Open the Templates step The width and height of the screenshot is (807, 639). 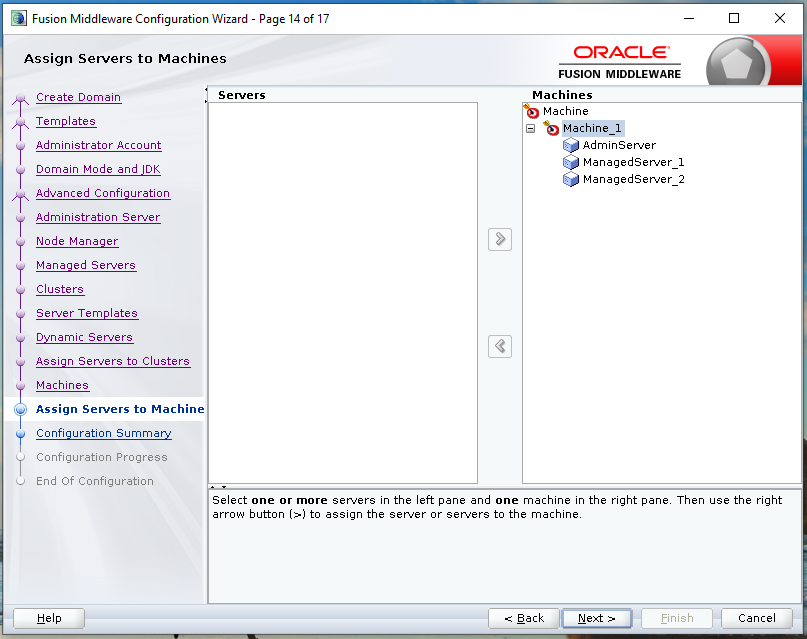pyautogui.click(x=66, y=121)
